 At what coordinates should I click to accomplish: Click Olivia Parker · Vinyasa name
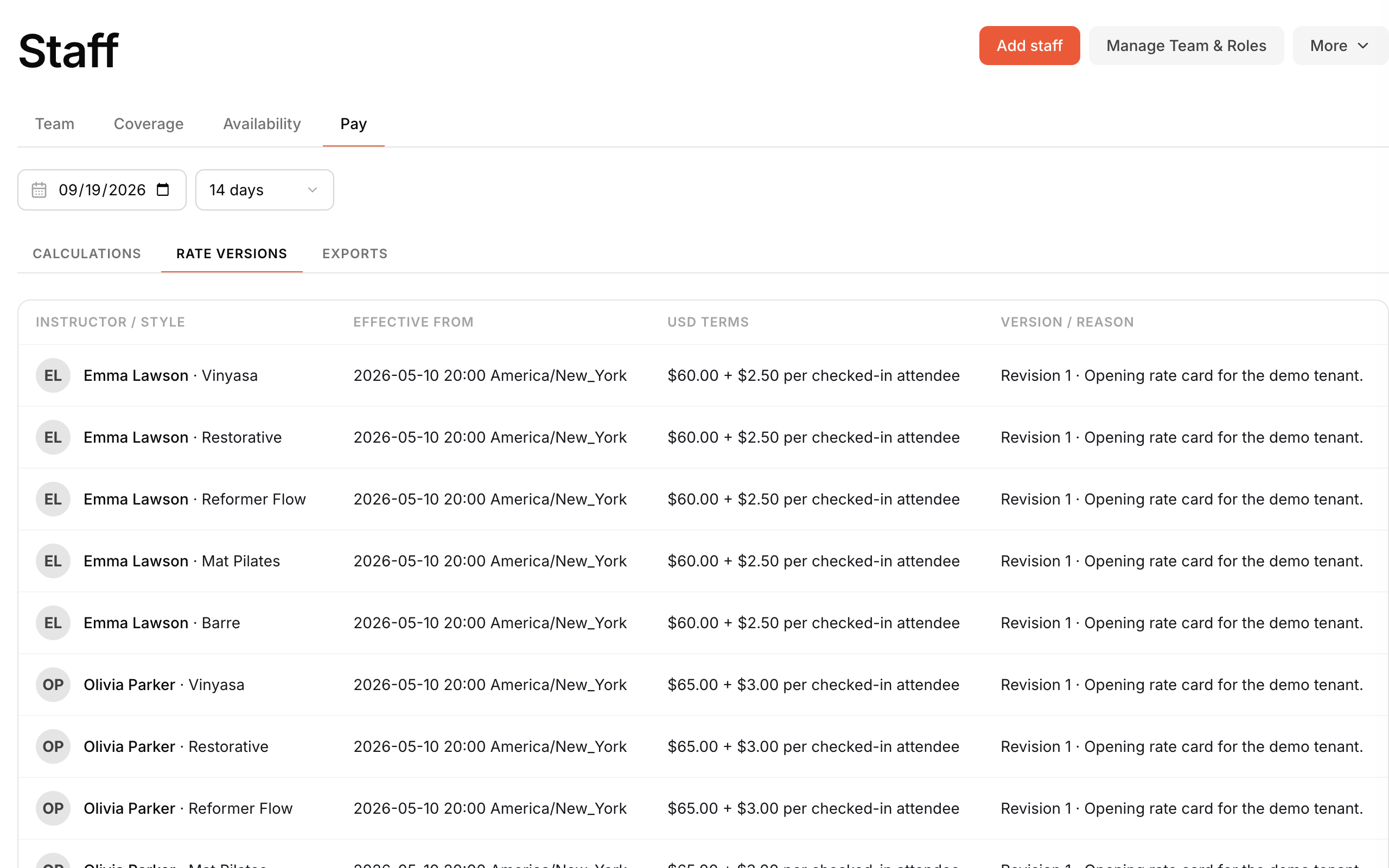pos(164,685)
